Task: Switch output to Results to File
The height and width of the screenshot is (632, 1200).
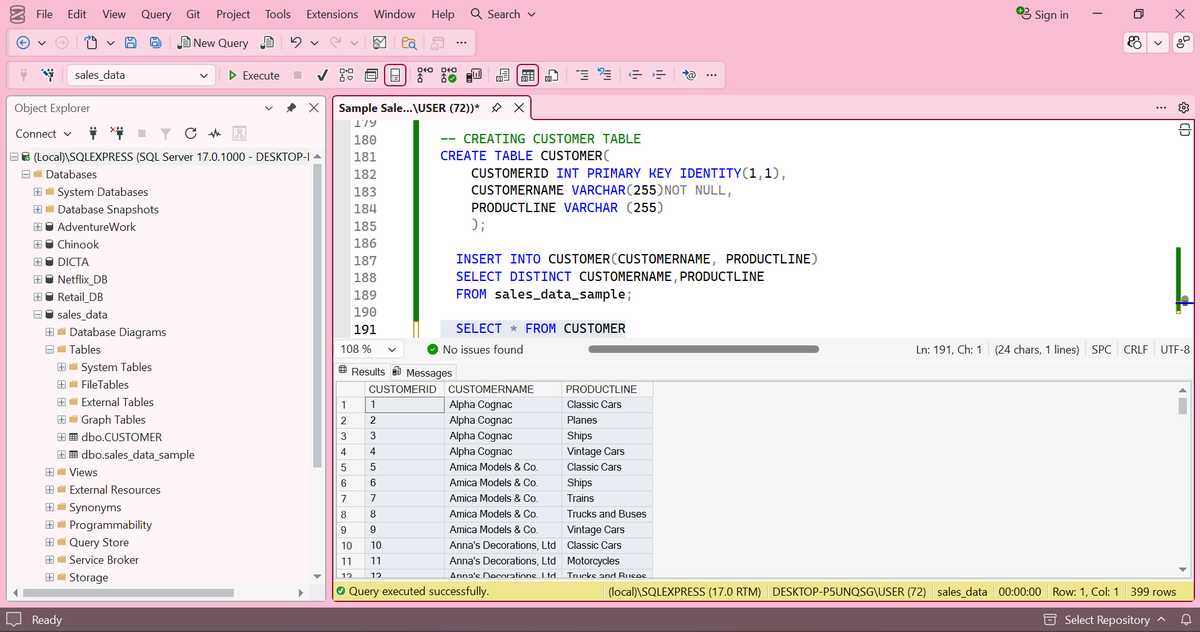Action: (552, 75)
